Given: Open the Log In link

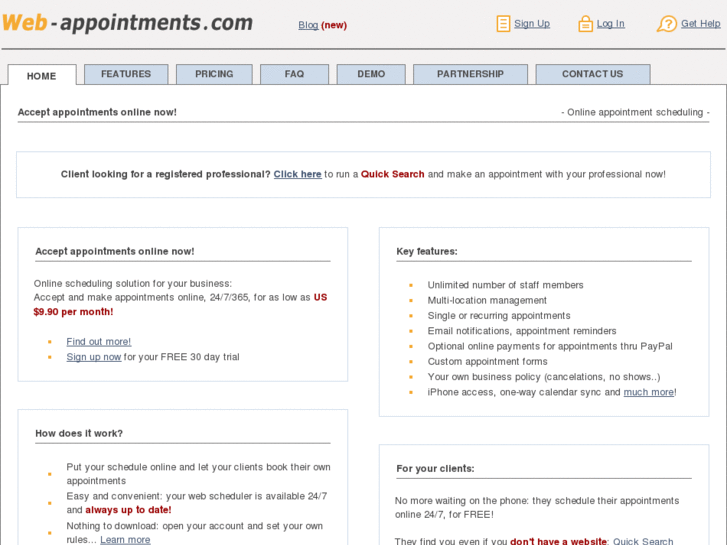Looking at the screenshot, I should (x=610, y=24).
